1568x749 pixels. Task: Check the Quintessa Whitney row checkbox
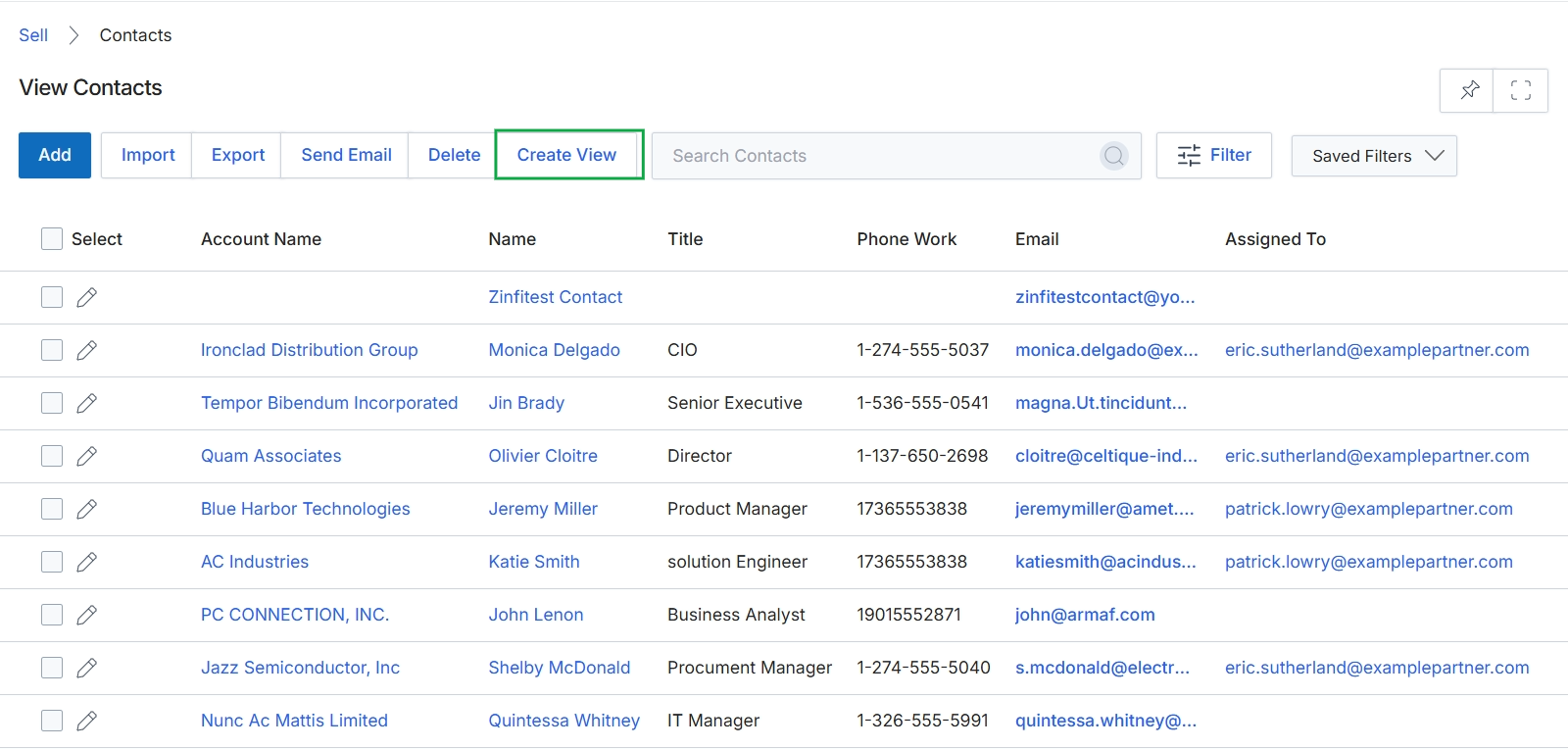pos(52,721)
